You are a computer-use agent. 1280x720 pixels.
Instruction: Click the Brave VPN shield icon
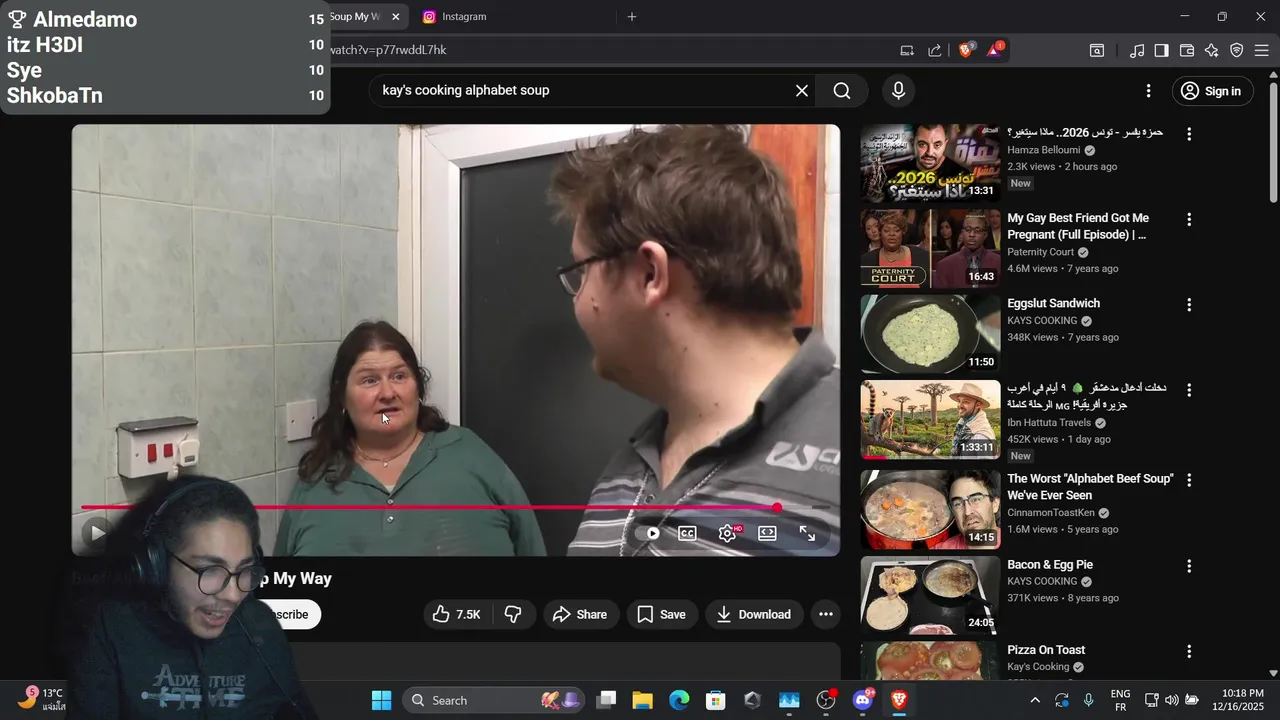(x=1236, y=50)
